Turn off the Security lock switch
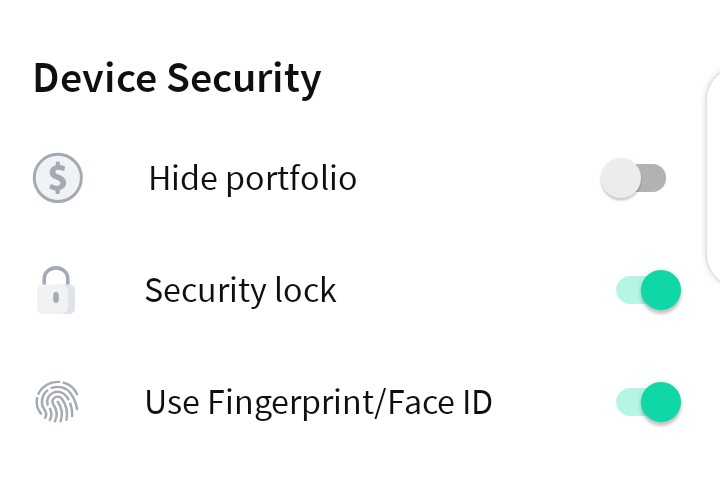 pyautogui.click(x=648, y=290)
